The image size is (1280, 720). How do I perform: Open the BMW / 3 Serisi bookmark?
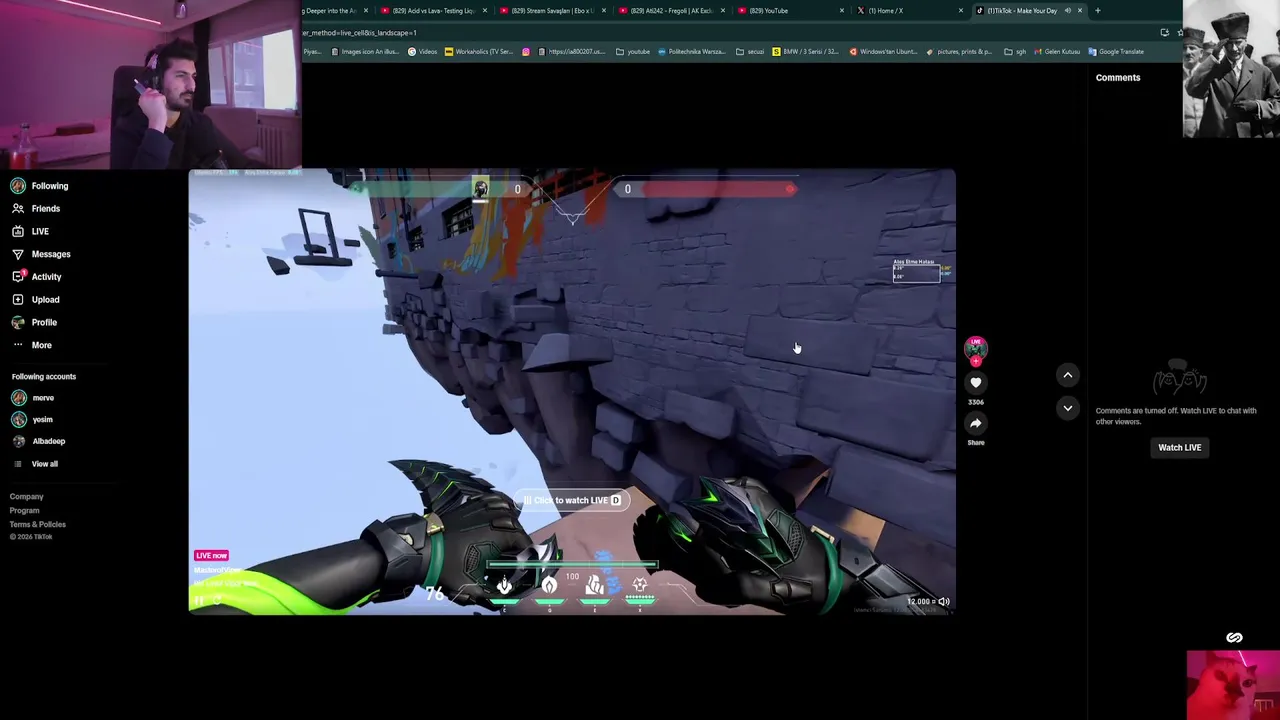[x=806, y=52]
